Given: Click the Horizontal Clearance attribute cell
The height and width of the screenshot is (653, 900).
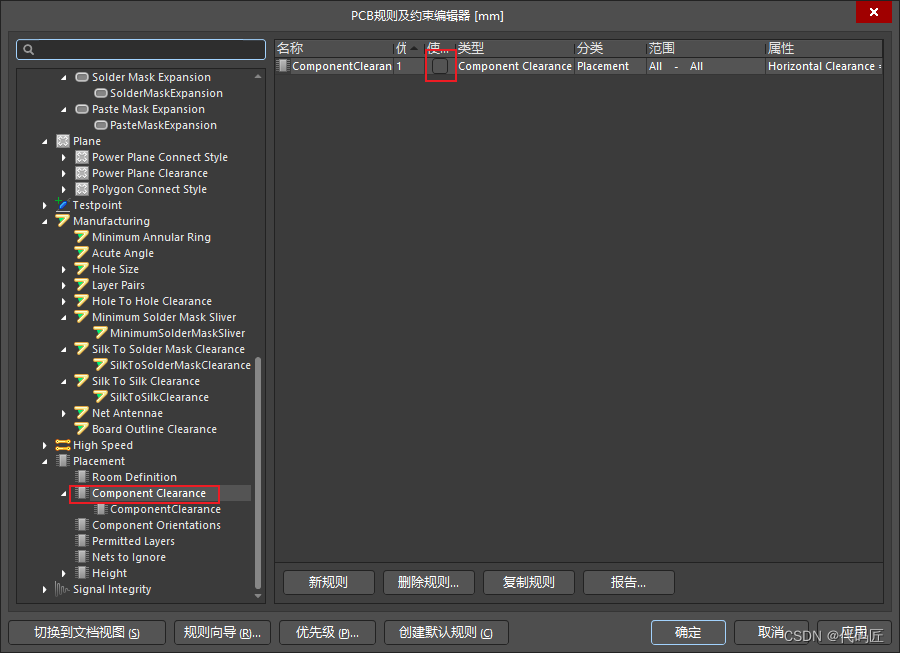Looking at the screenshot, I should [x=824, y=66].
